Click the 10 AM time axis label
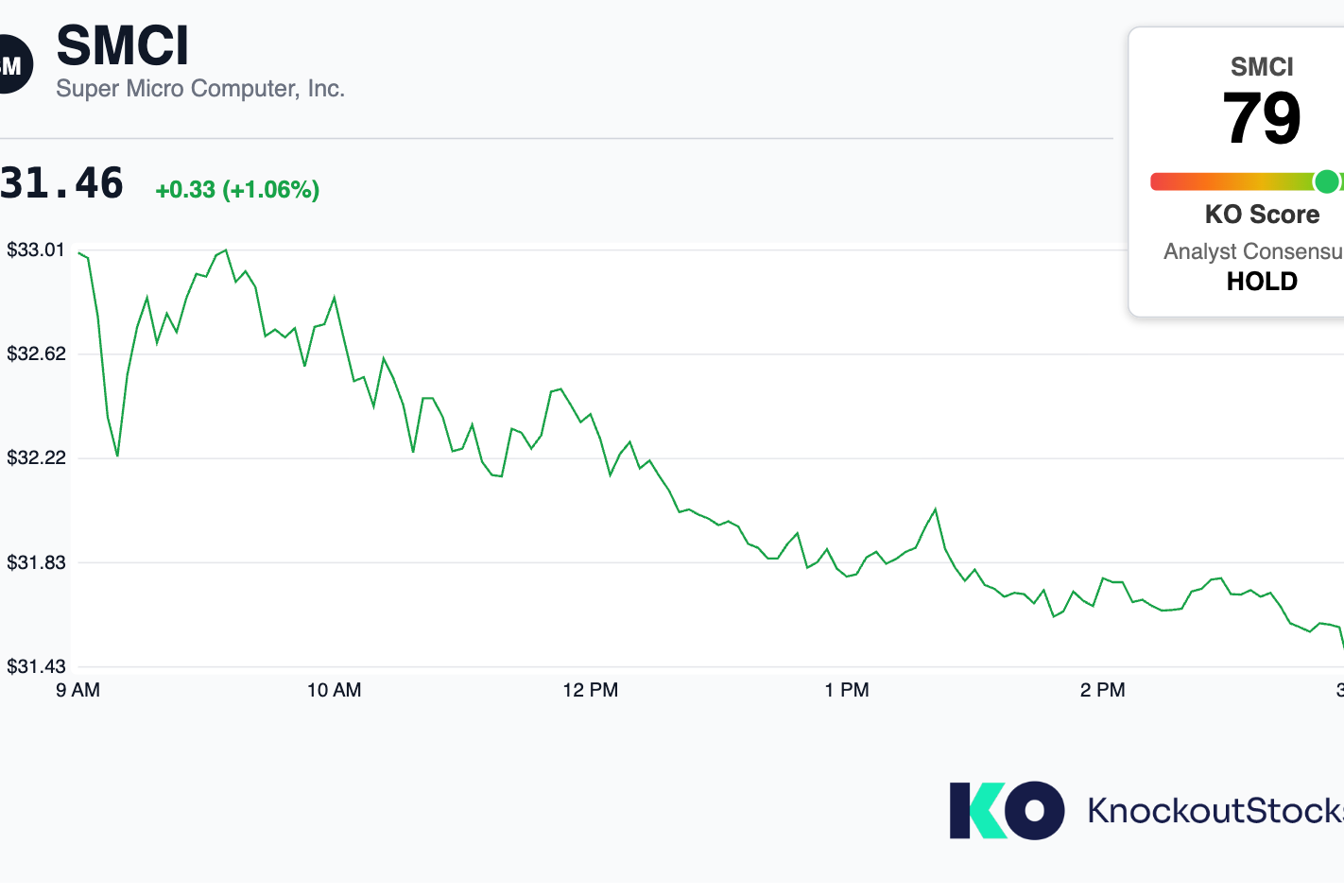This screenshot has height=896, width=1344. coord(335,690)
